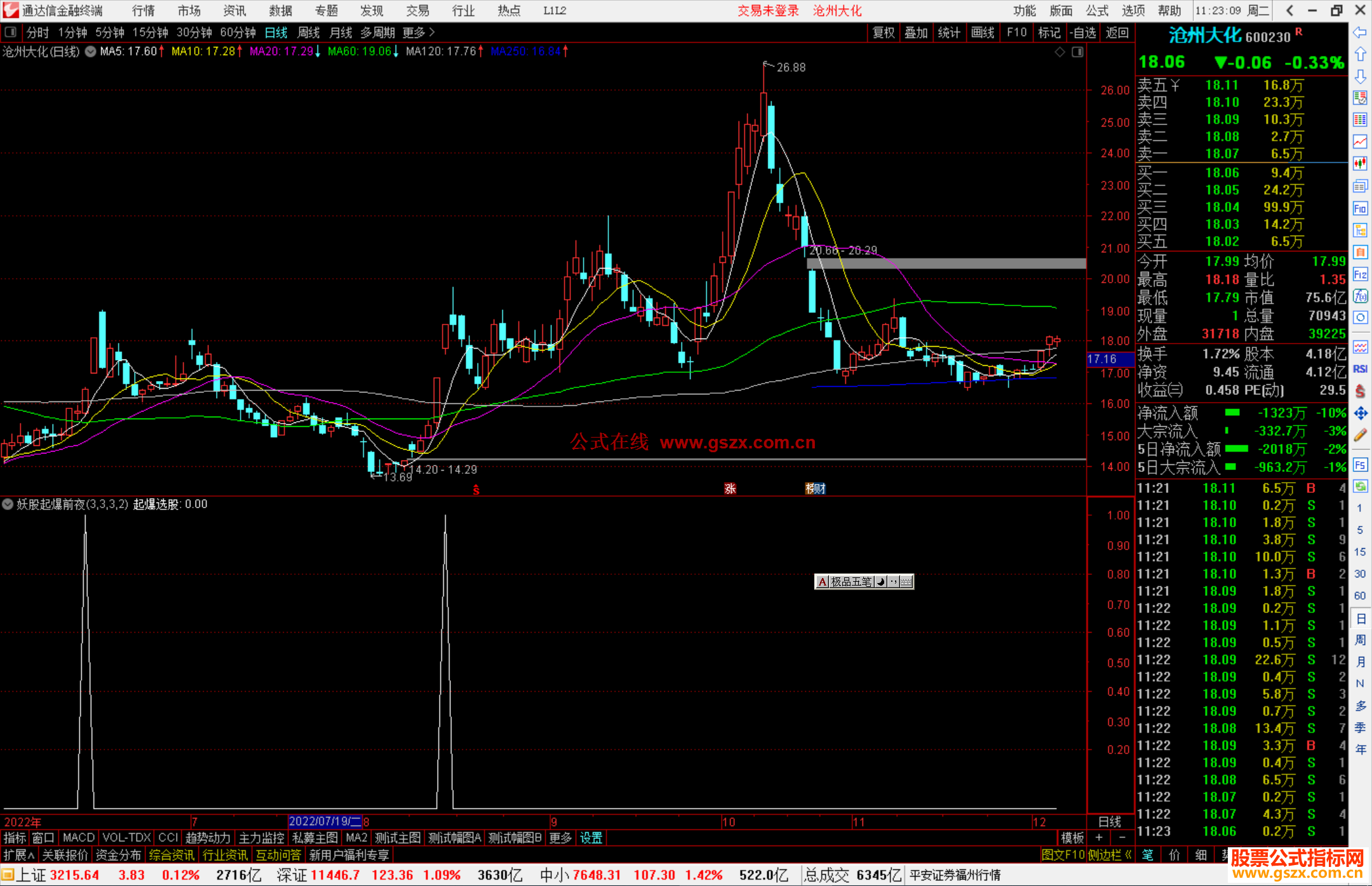Image resolution: width=1372 pixels, height=886 pixels.
Task: Click the 复权 button
Action: click(883, 32)
